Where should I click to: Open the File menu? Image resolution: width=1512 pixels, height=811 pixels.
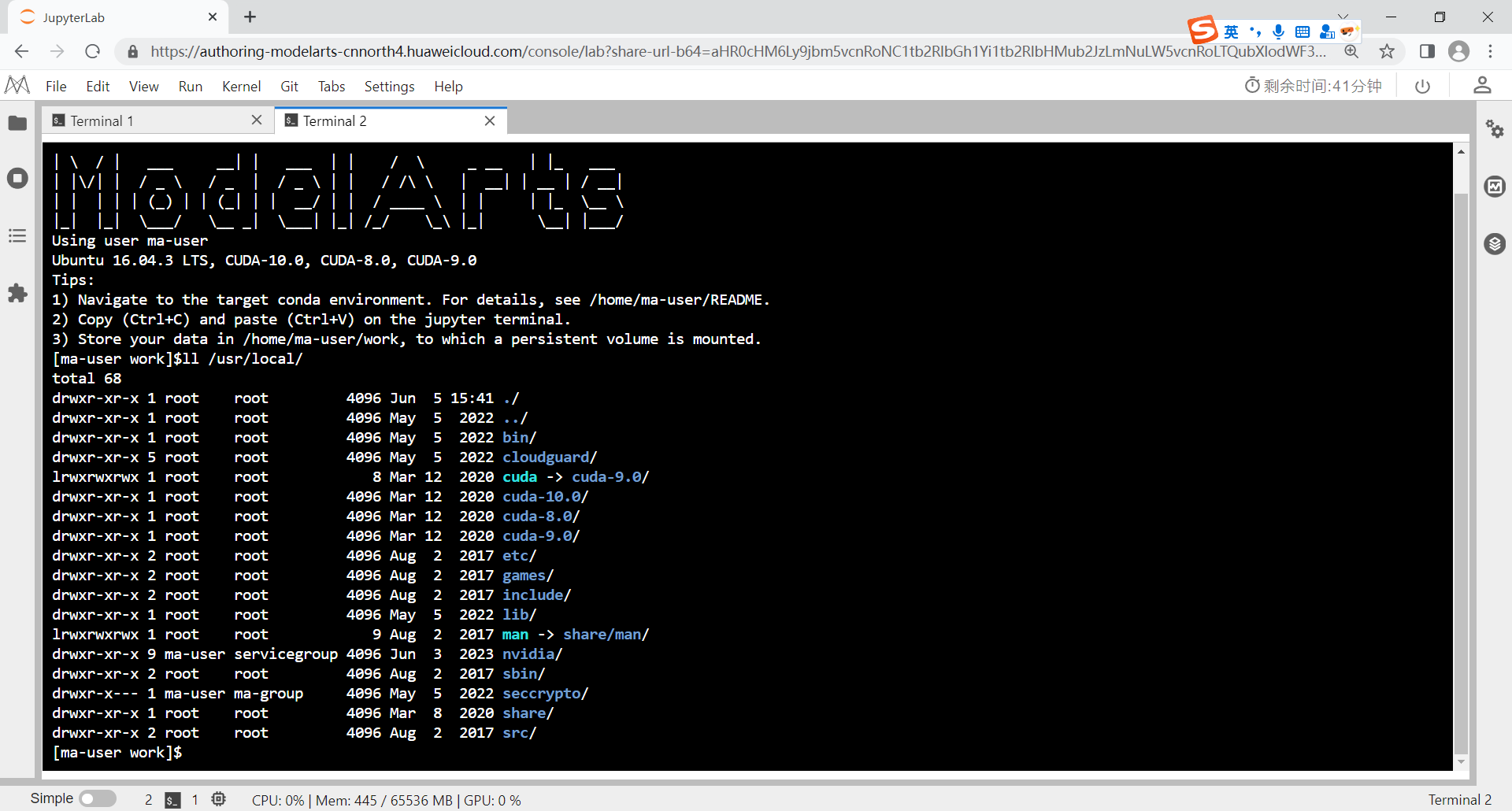(x=56, y=86)
